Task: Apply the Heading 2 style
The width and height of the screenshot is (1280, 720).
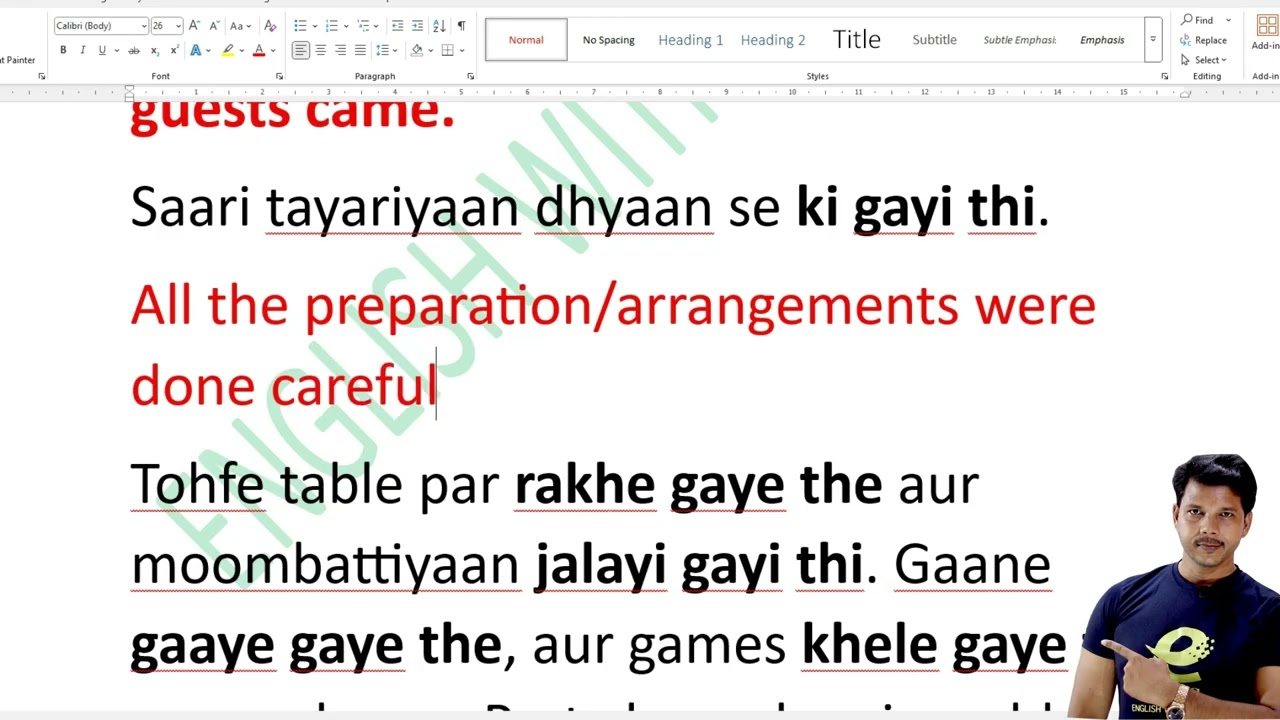Action: [x=773, y=40]
